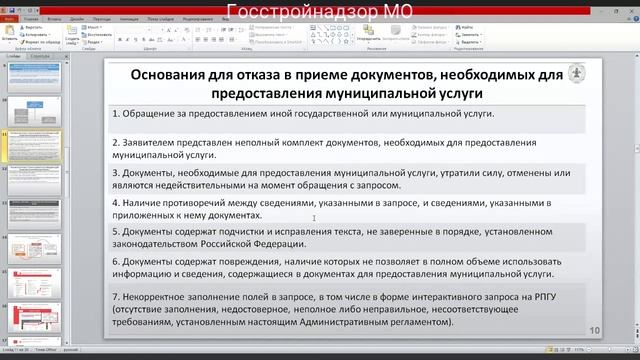Image resolution: width=640 pixels, height=360 pixels.
Task: Click the Text Direction (Направление текста) button
Action: coord(271,27)
